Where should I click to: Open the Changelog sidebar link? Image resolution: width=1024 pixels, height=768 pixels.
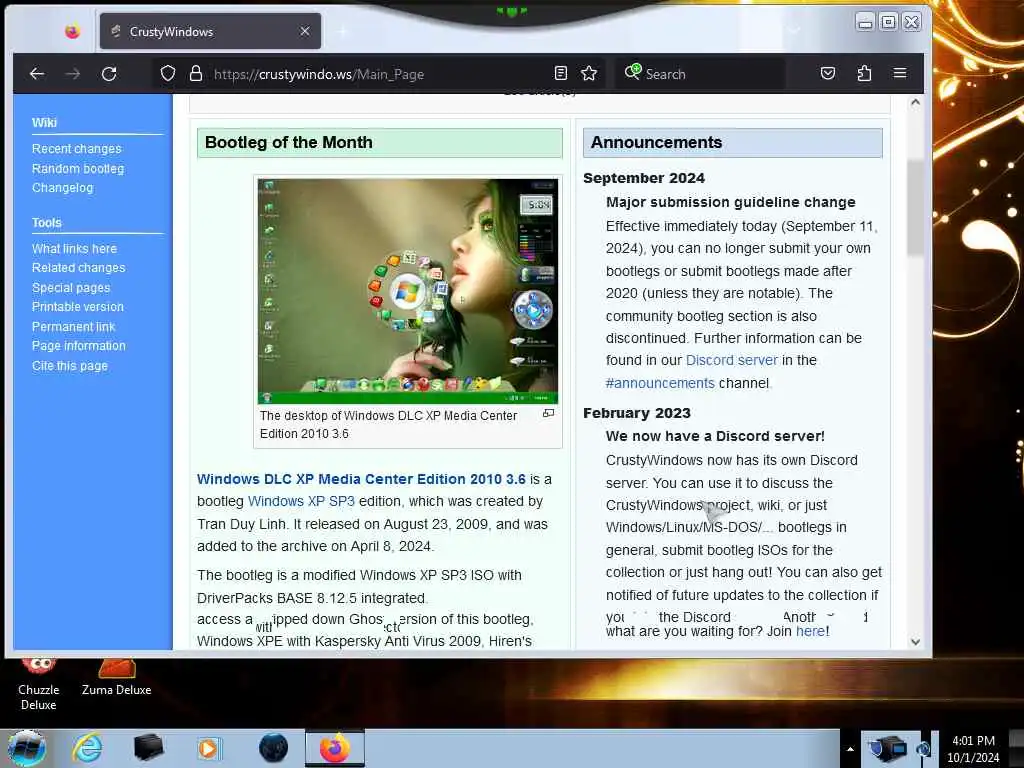coord(63,188)
